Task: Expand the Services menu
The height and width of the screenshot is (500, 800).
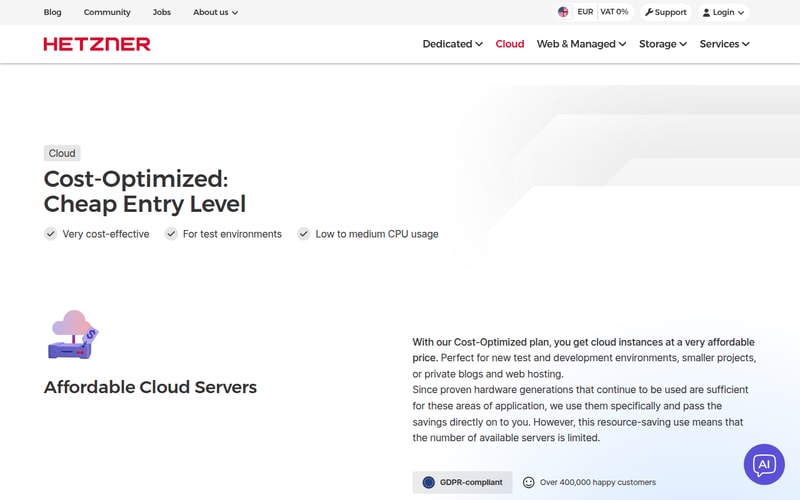Action: (724, 44)
